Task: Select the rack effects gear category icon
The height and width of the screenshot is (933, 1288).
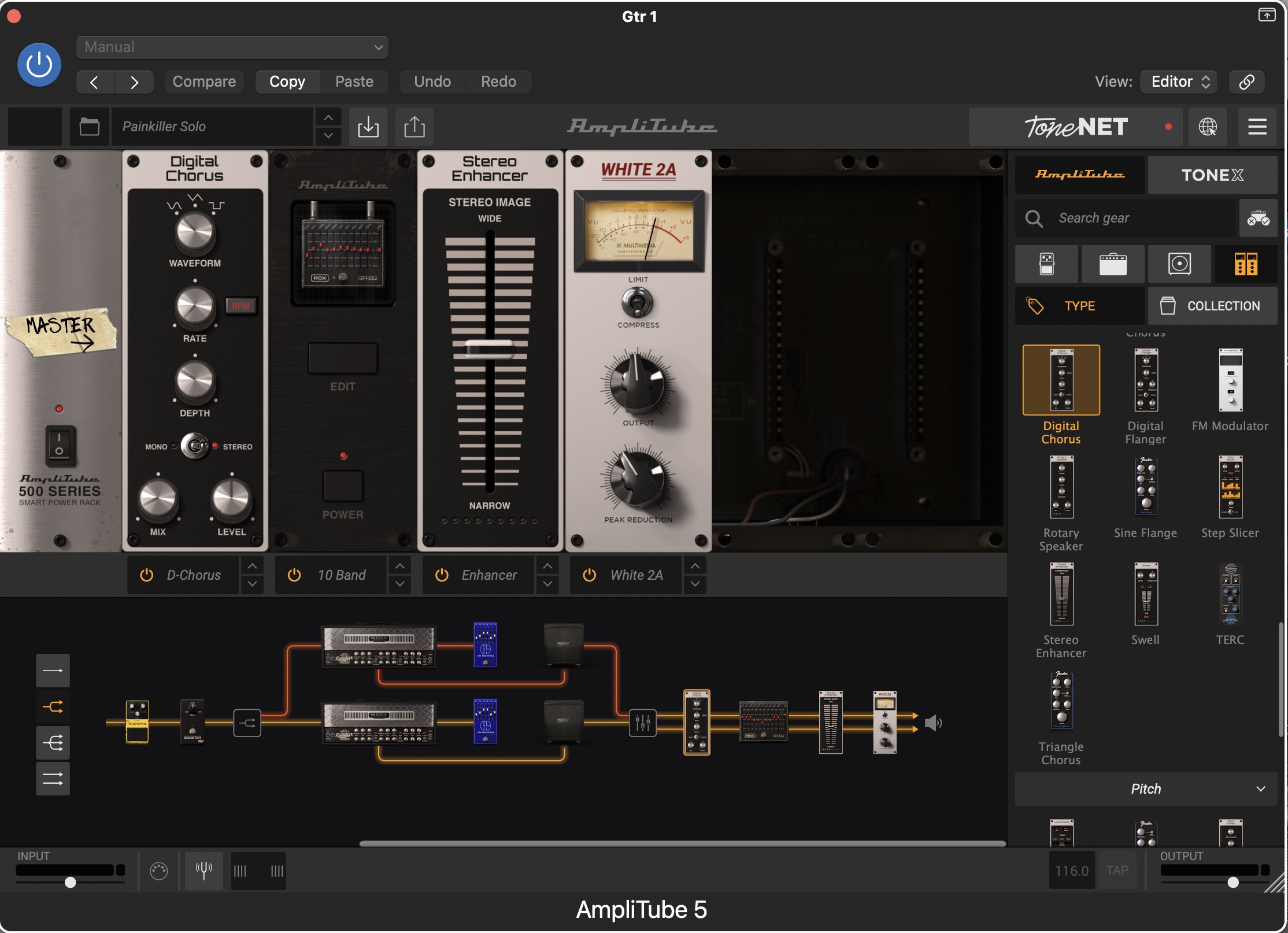Action: tap(1246, 264)
